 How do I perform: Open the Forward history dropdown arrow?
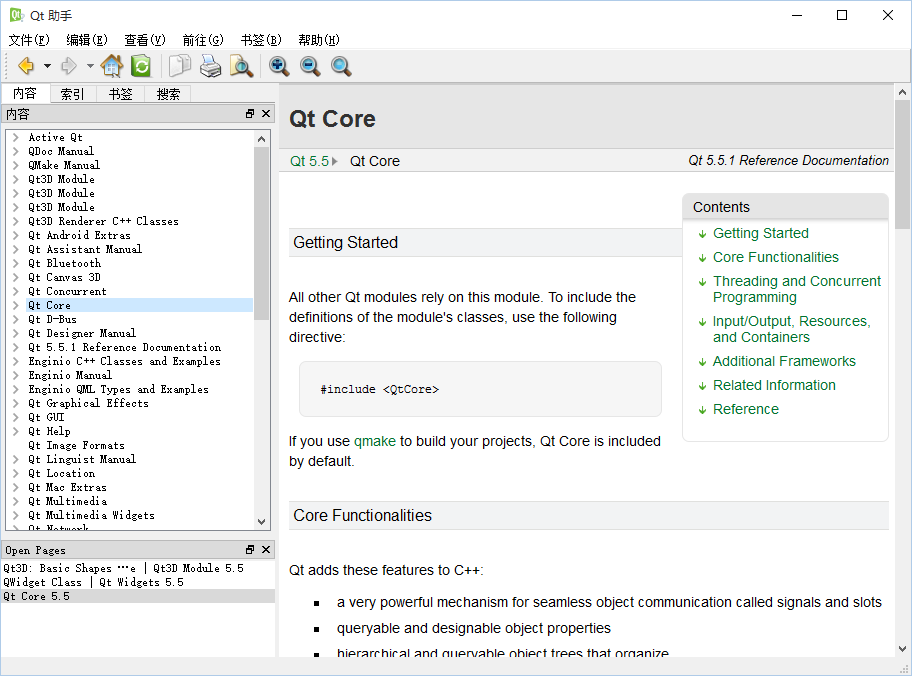[x=90, y=66]
